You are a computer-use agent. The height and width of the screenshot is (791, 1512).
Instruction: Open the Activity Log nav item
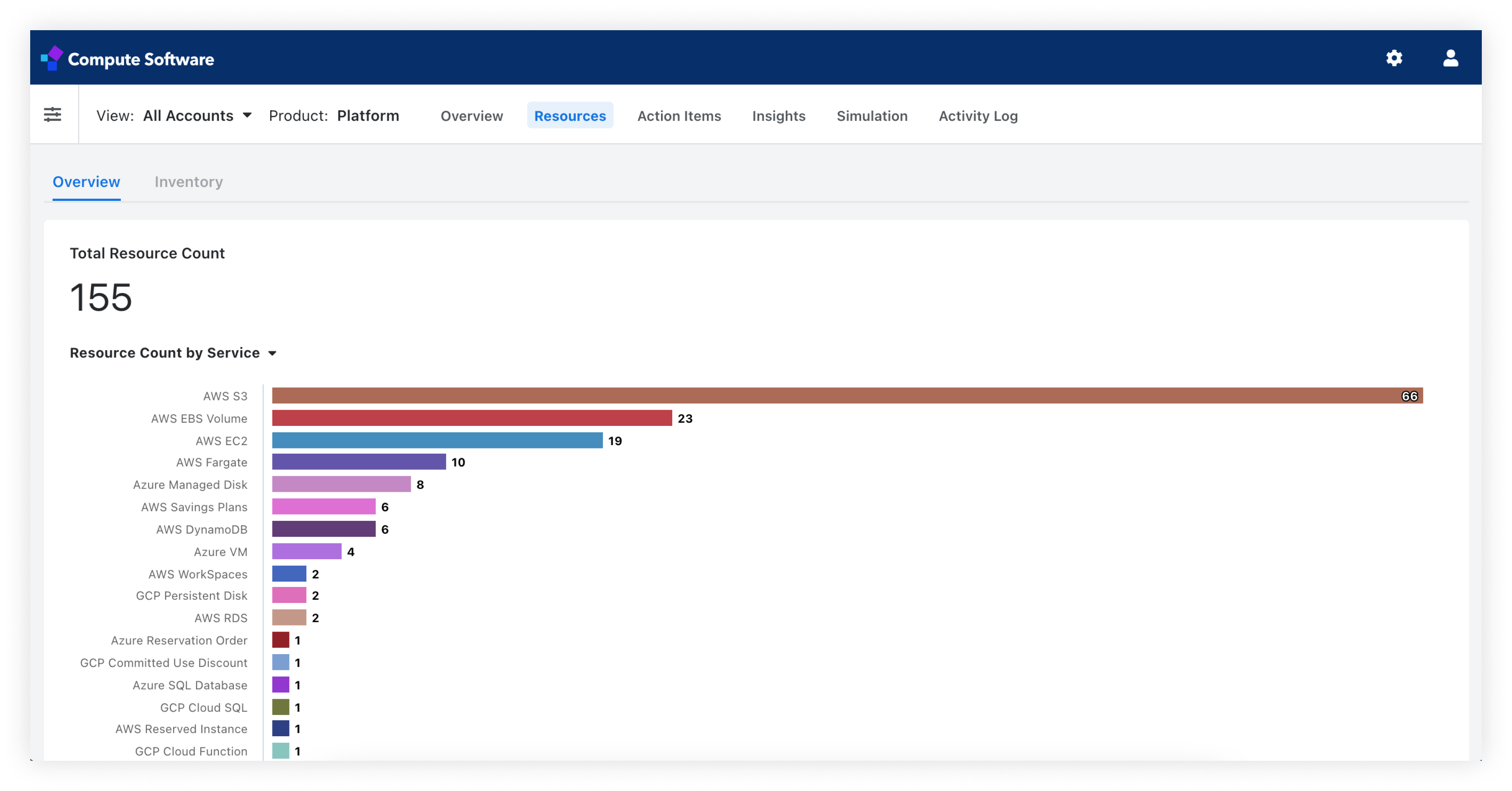(x=978, y=116)
